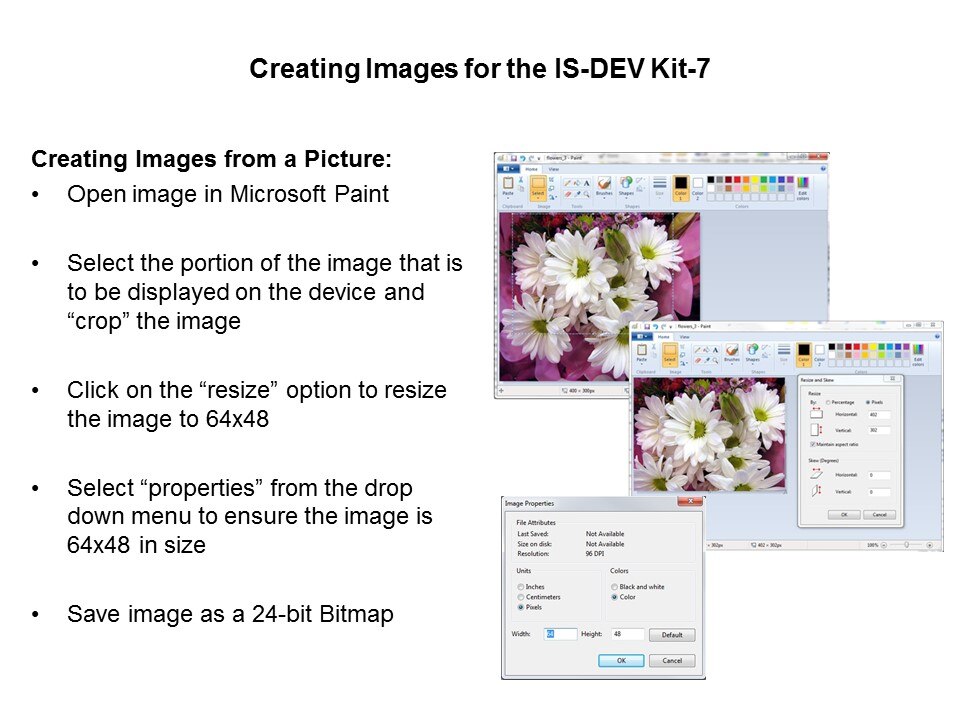Select the Percentage radio button in Resize and Skew
The height and width of the screenshot is (720, 960).
829,401
